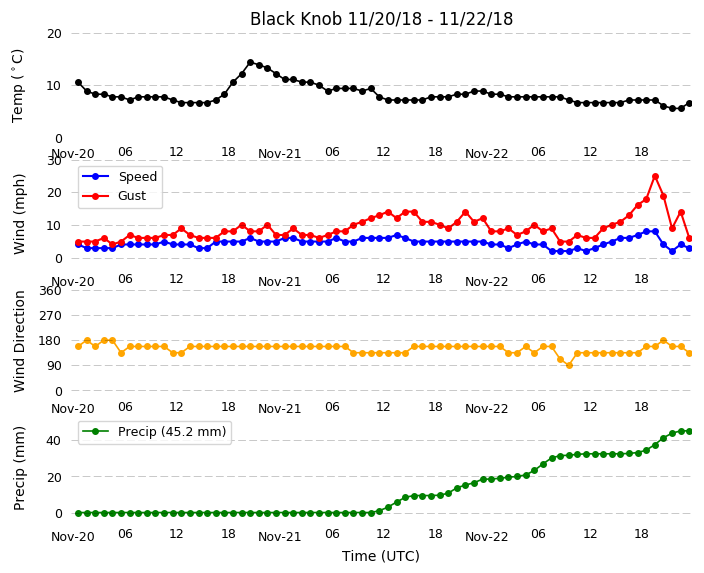
Task: Click the final green precipitation data point
Action: point(690,431)
